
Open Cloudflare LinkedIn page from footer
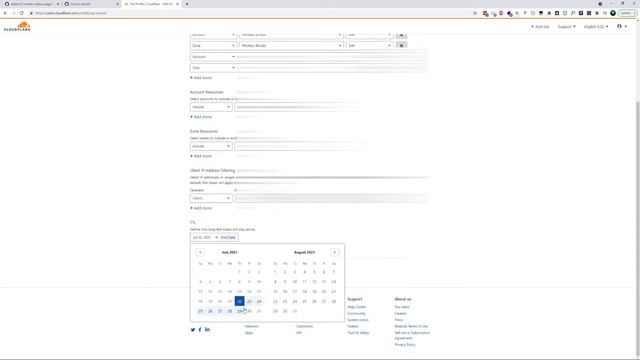pyautogui.click(x=207, y=329)
